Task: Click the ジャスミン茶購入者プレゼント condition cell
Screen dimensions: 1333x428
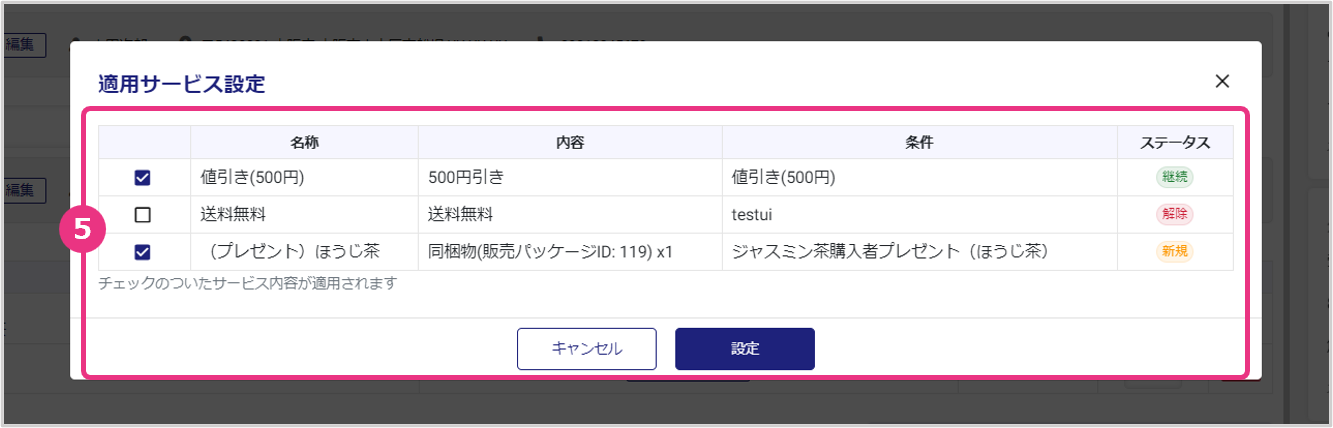Action: click(889, 252)
